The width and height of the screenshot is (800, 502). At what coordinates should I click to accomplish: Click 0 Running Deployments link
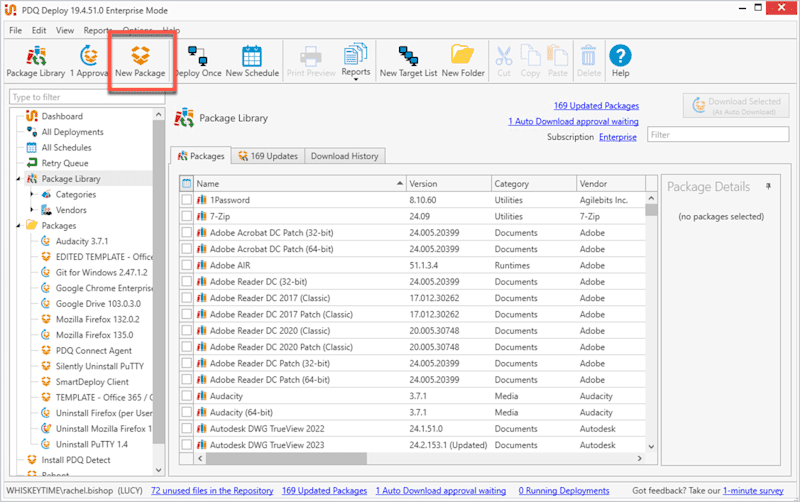[564, 491]
